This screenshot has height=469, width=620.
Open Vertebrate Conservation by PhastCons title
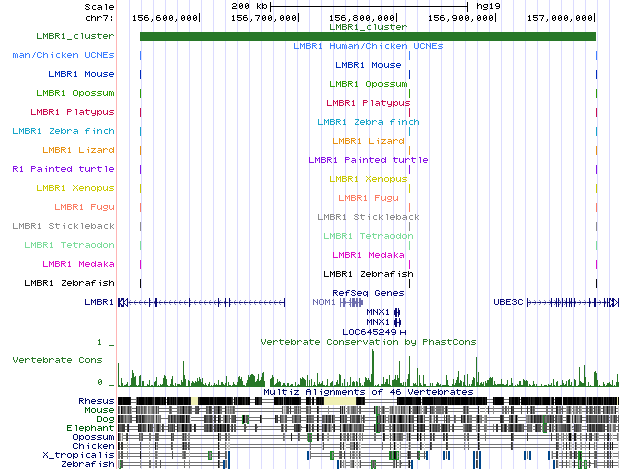pos(368,341)
